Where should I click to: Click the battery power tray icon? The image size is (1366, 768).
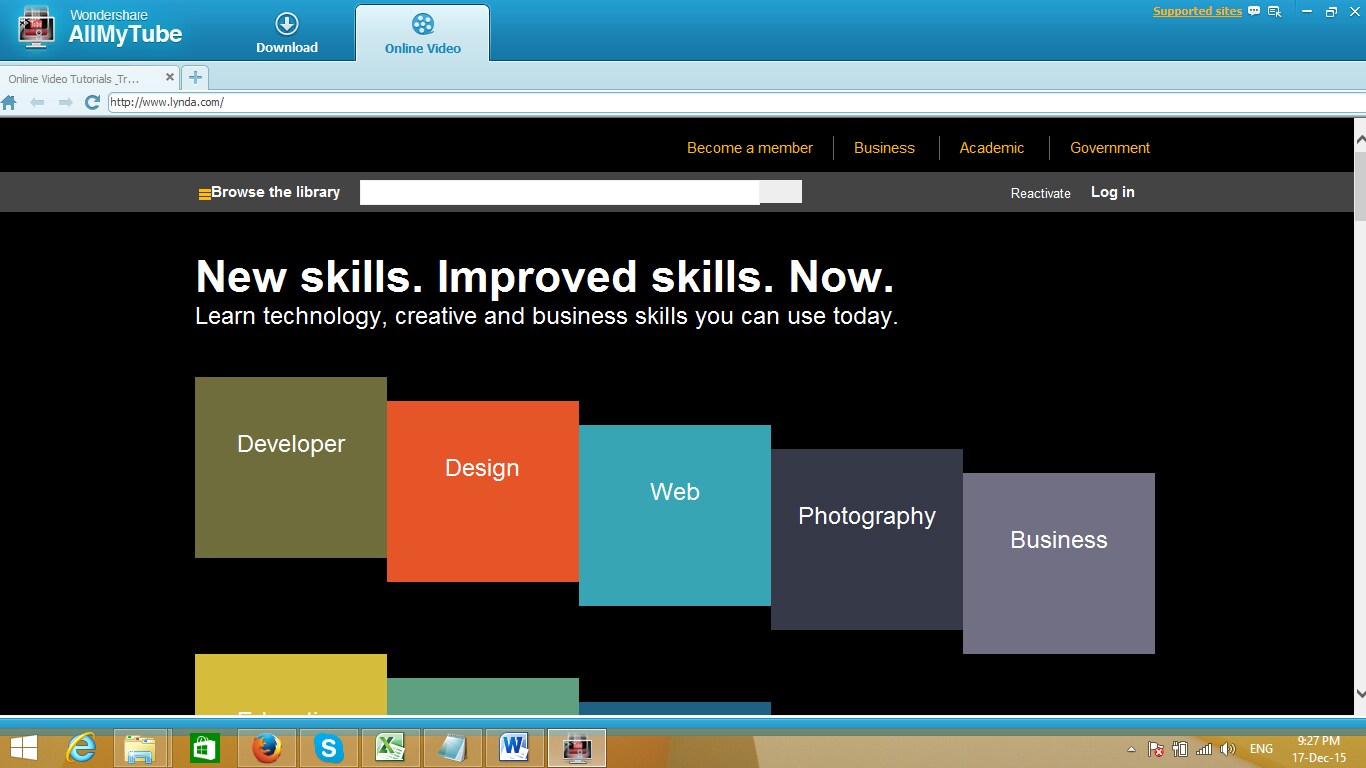click(1180, 749)
